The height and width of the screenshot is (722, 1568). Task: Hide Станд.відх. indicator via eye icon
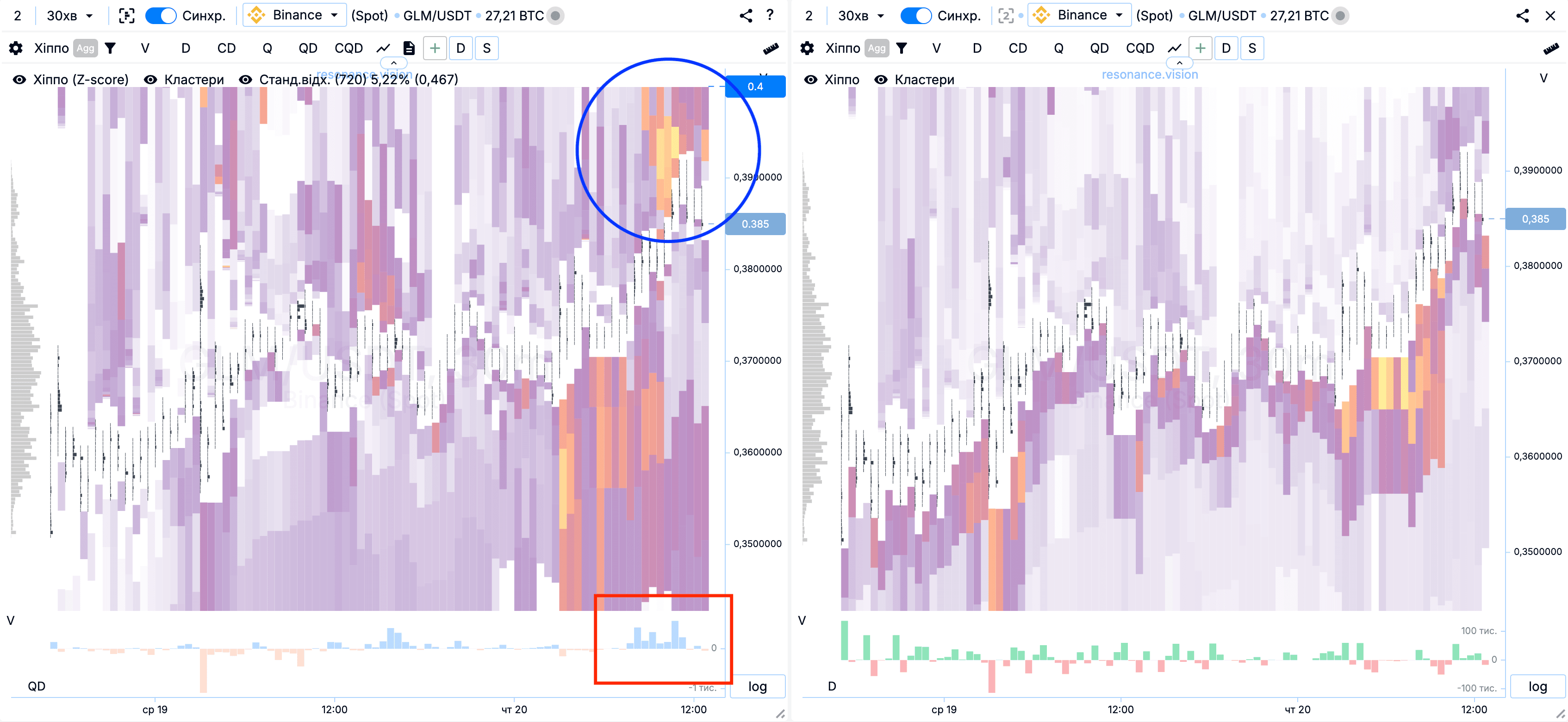click(245, 80)
